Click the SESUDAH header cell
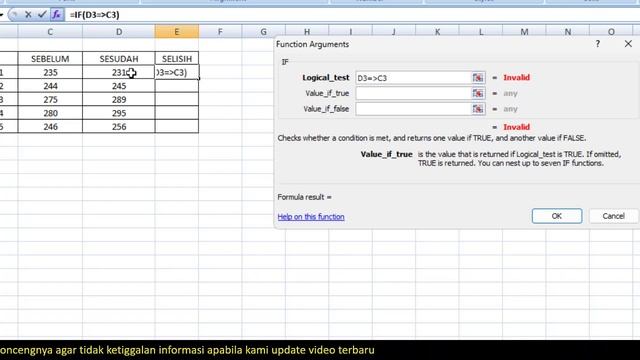This screenshot has width=640, height=360. [x=119, y=59]
